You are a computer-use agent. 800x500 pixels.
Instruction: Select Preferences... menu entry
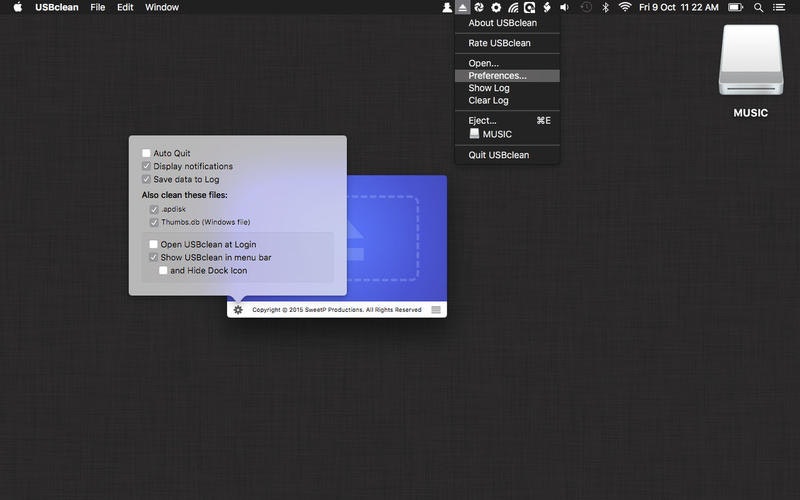507,76
